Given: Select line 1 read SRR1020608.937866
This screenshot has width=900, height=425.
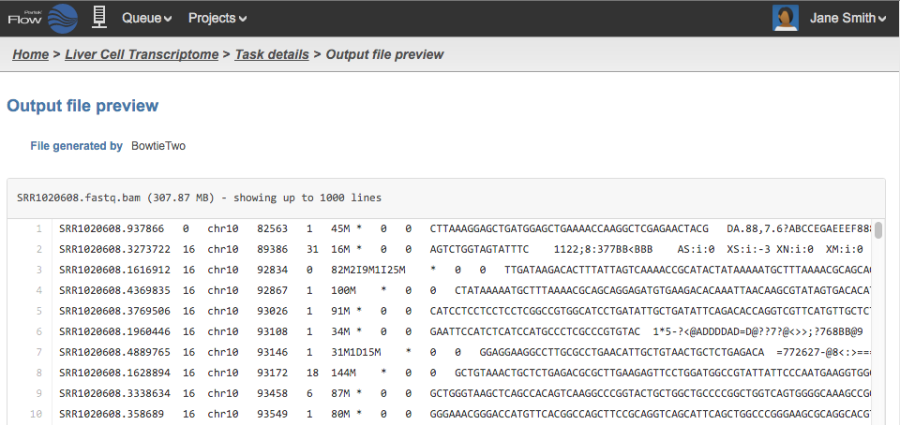Looking at the screenshot, I should click(x=112, y=229).
